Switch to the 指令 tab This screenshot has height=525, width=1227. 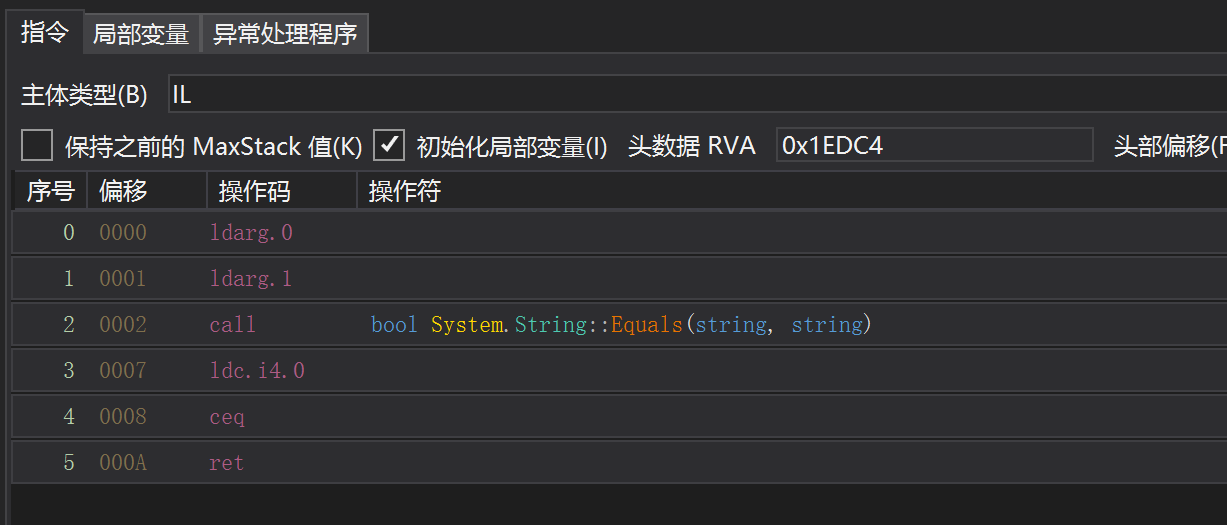[x=45, y=32]
